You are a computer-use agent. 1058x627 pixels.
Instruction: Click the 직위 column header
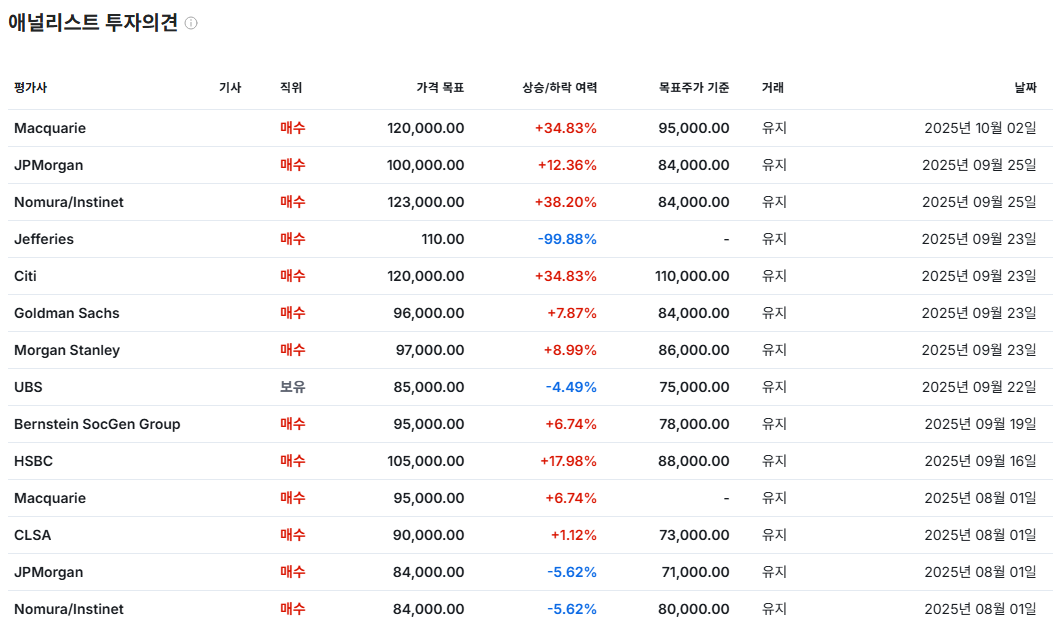pos(291,88)
